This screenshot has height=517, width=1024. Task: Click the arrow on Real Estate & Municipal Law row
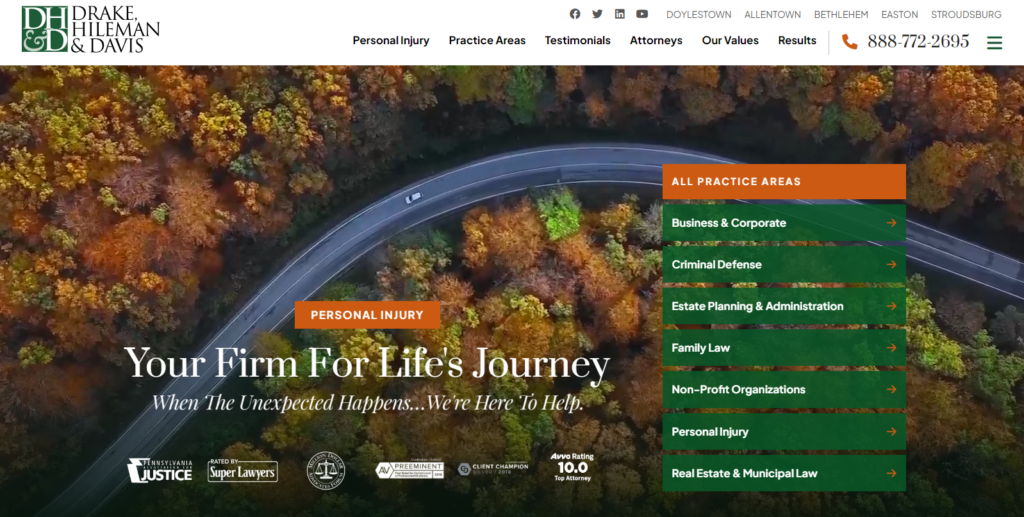point(891,473)
